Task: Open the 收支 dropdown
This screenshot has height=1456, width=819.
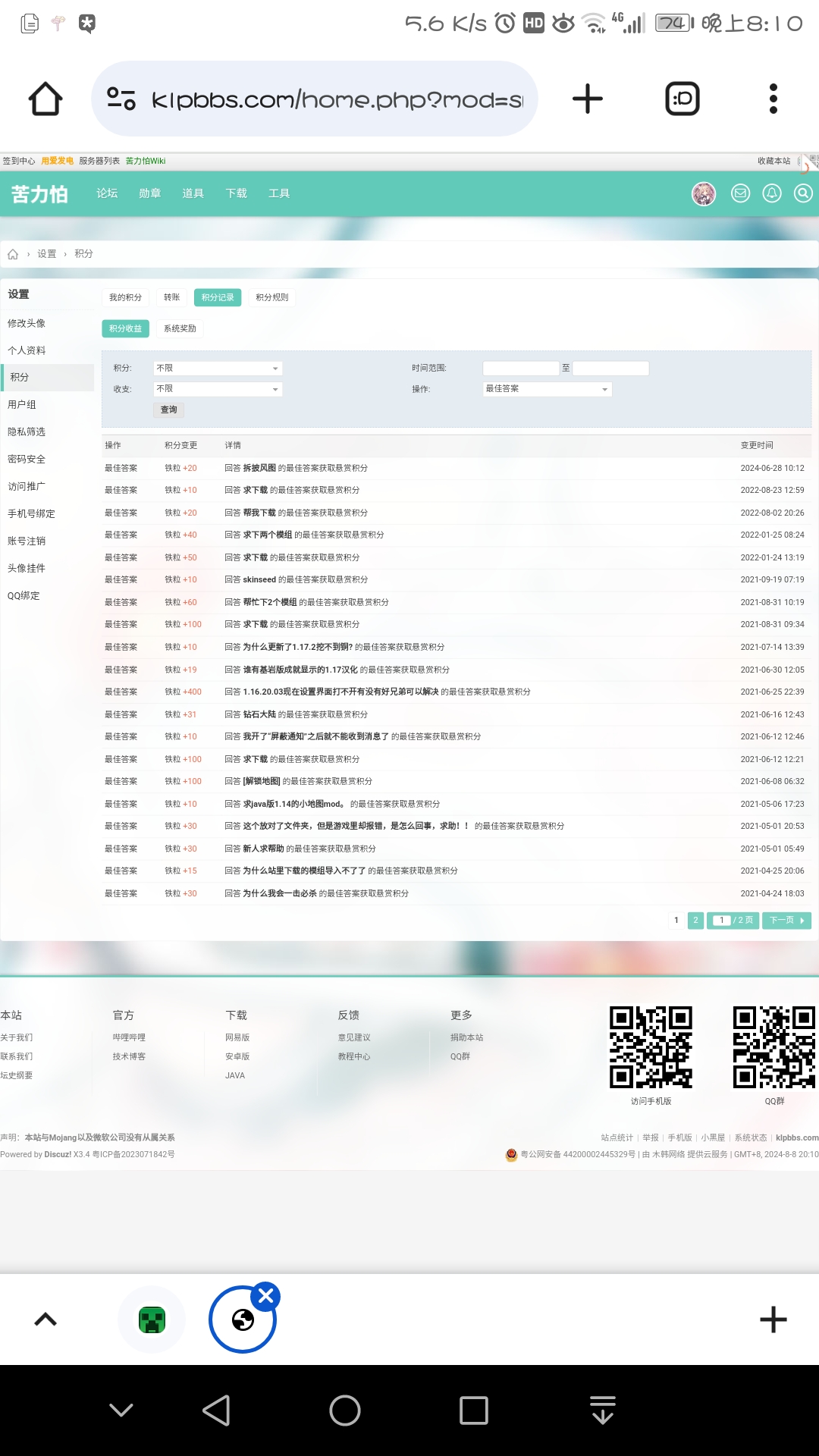Action: coord(218,389)
